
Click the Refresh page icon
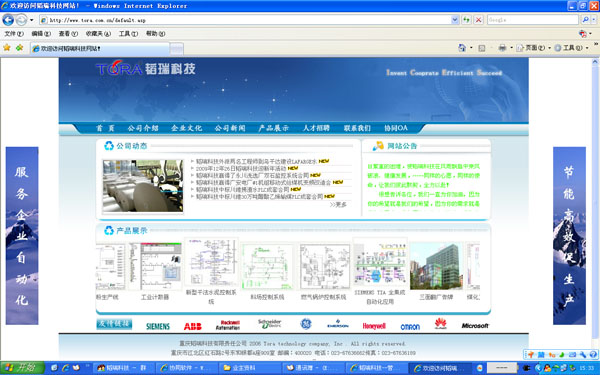click(466, 20)
